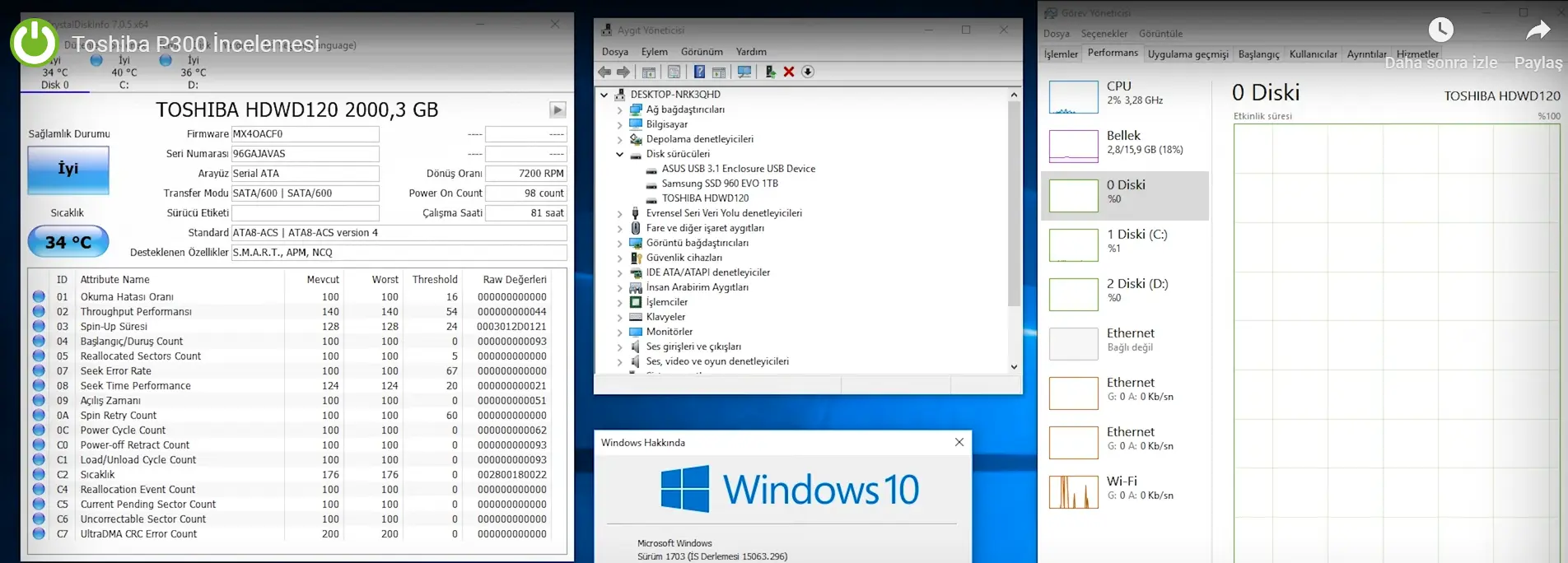Switch to the Kullanıcılar tab
This screenshot has height=563, width=1568.
coord(1313,54)
